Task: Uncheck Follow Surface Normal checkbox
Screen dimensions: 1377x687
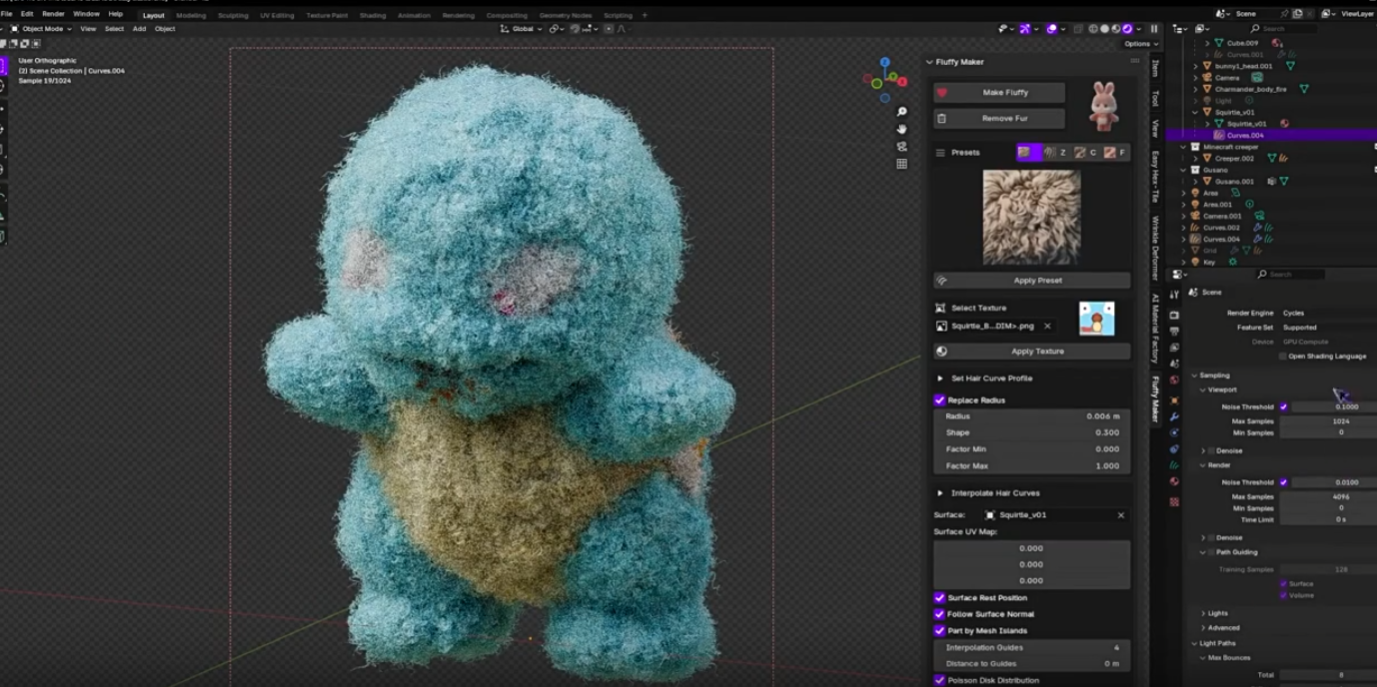Action: pos(939,614)
